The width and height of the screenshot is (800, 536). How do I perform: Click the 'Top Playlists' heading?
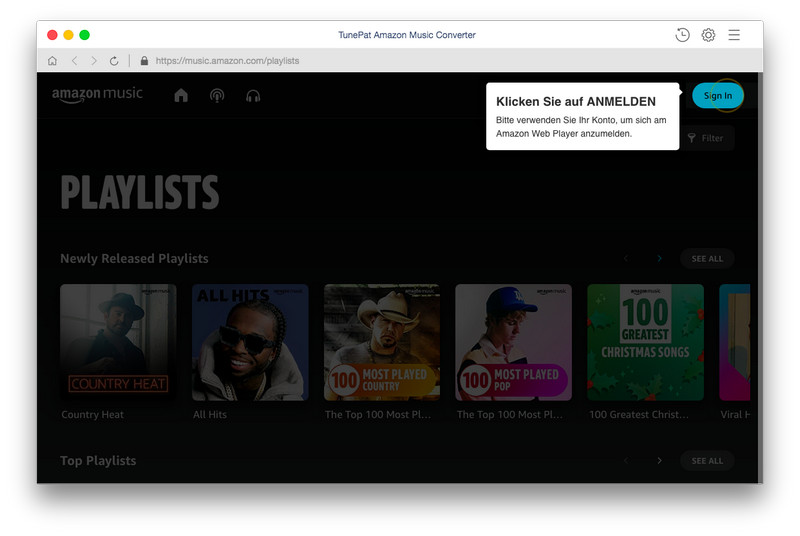(x=98, y=461)
